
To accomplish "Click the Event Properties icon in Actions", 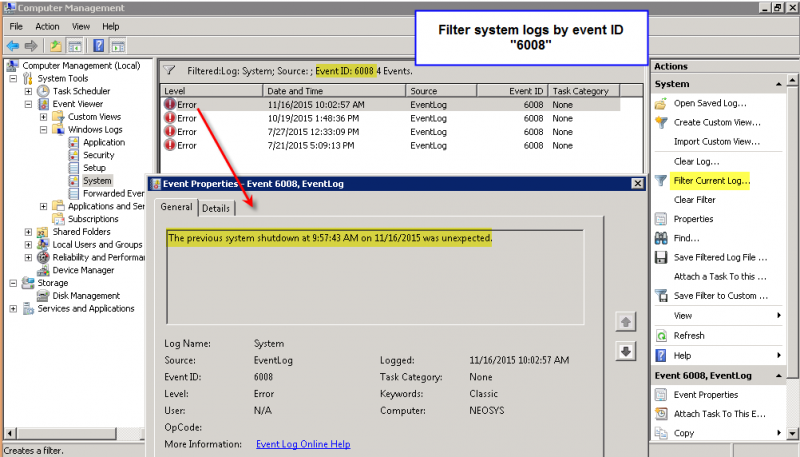I will click(x=661, y=395).
